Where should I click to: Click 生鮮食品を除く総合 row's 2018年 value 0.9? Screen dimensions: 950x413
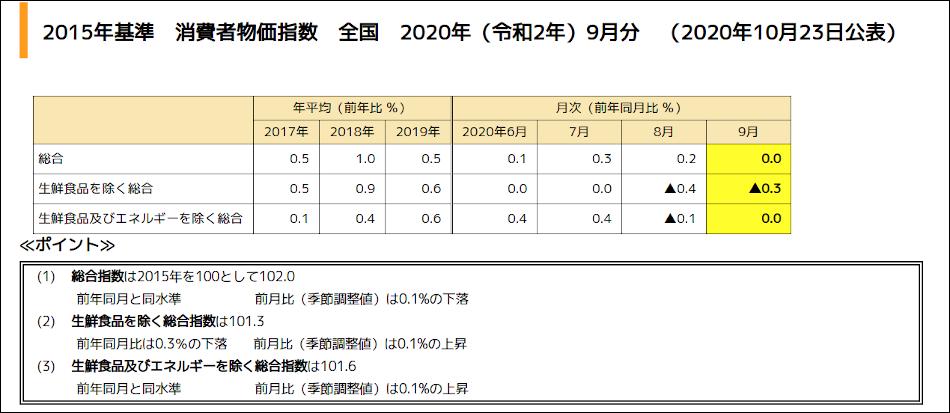coord(366,189)
